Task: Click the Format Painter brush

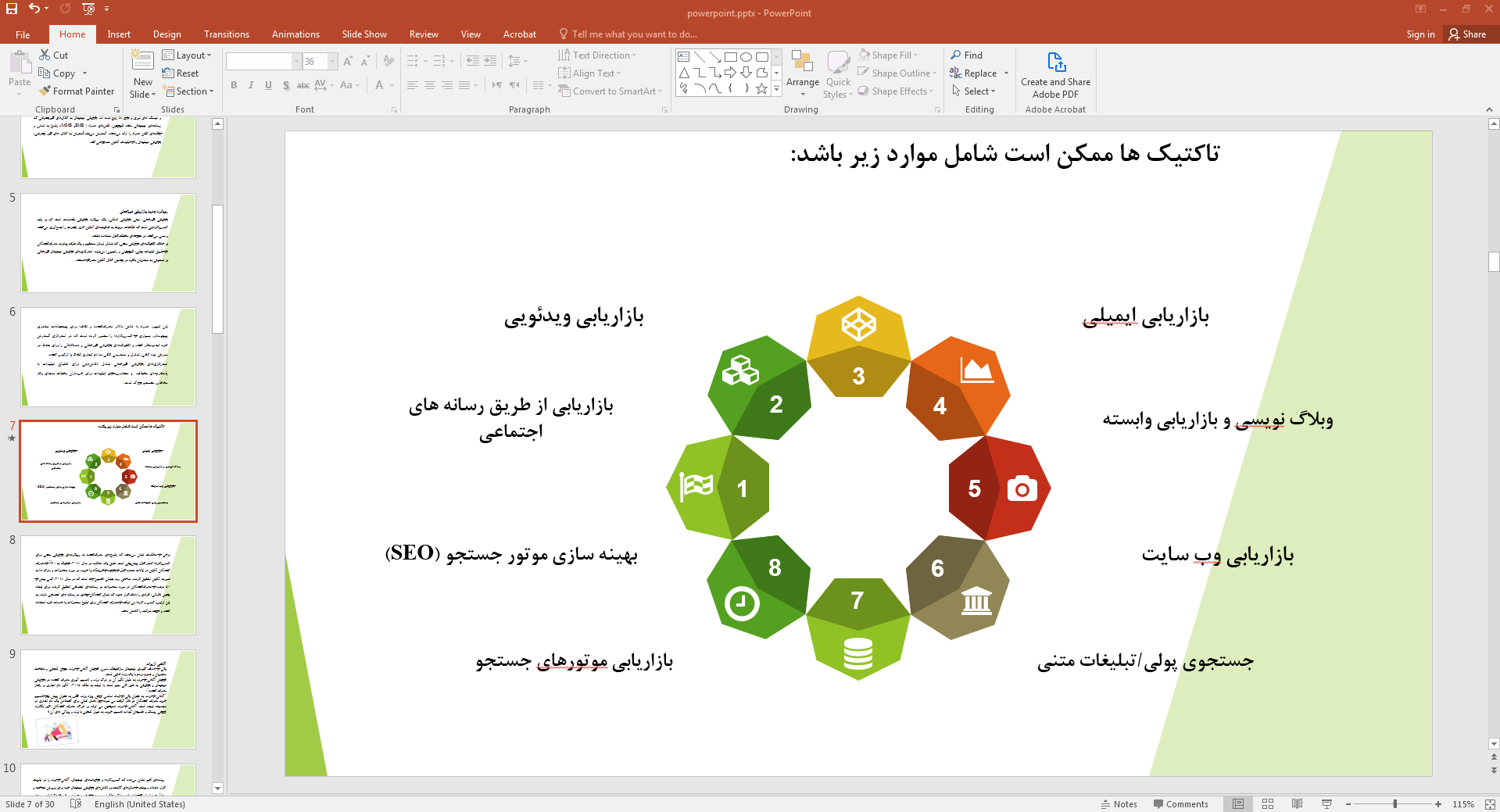Action: tap(77, 91)
